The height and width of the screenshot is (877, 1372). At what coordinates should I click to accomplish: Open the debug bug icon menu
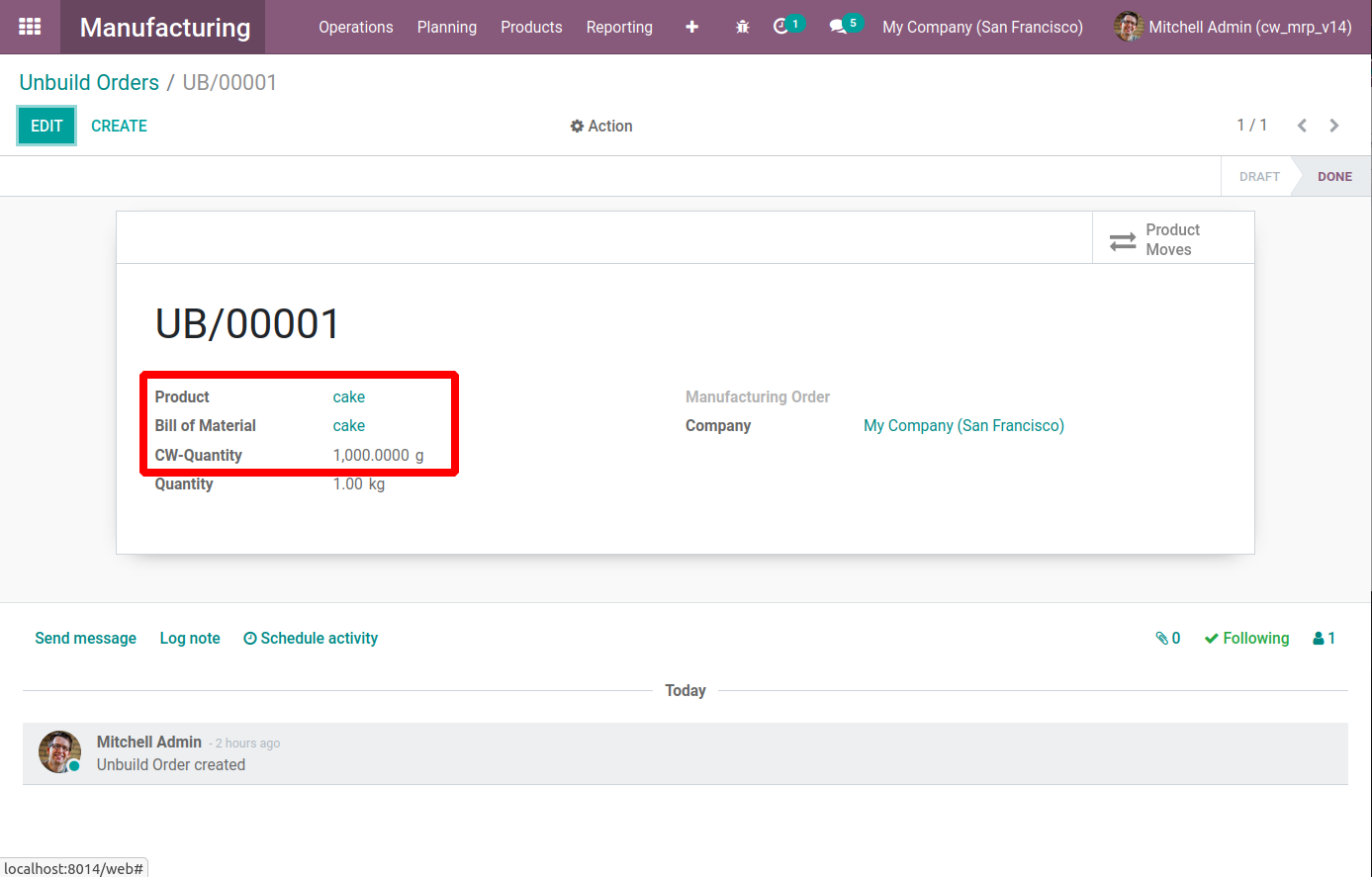coord(743,27)
